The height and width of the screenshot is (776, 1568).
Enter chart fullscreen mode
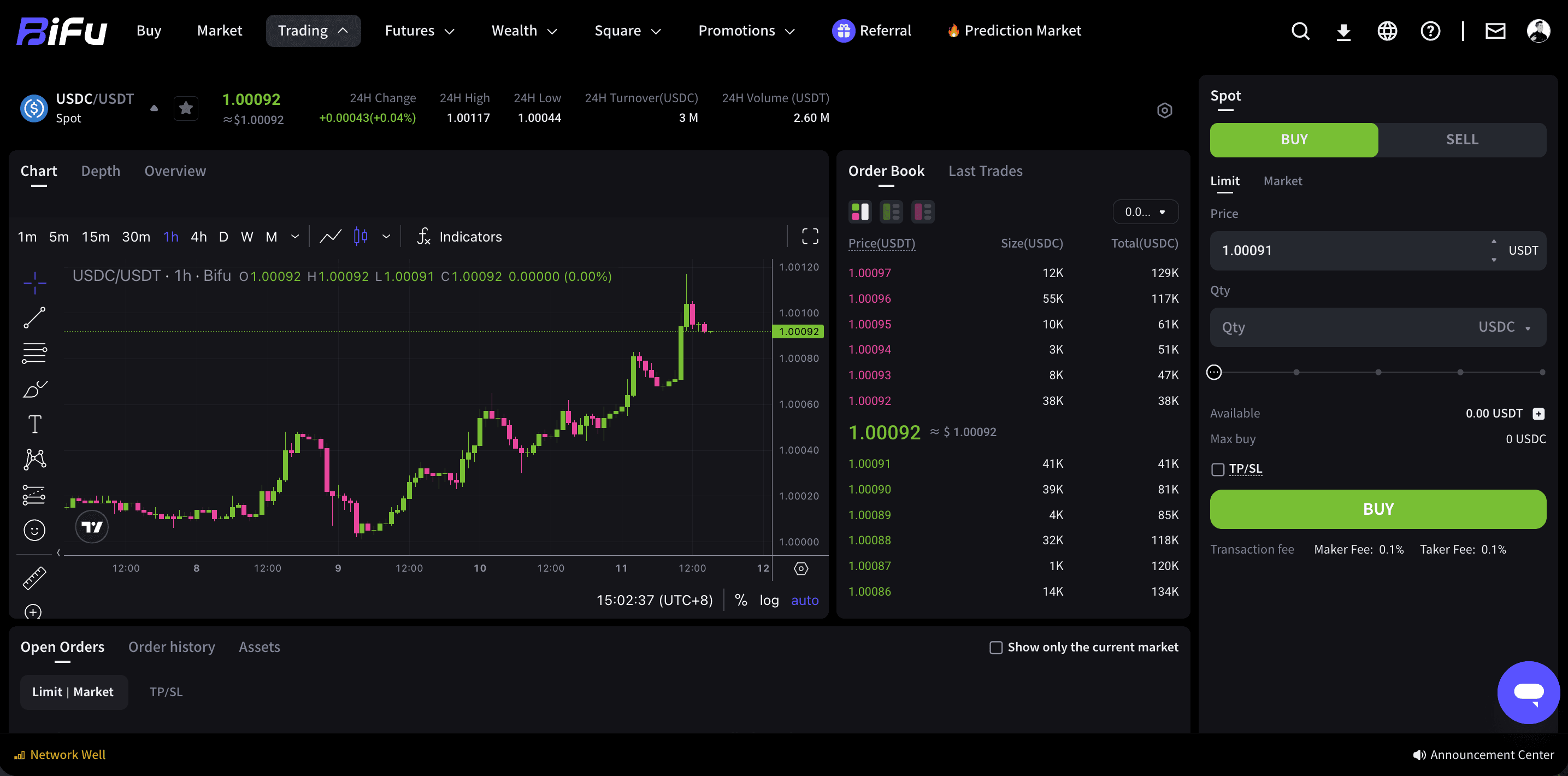pos(810,237)
